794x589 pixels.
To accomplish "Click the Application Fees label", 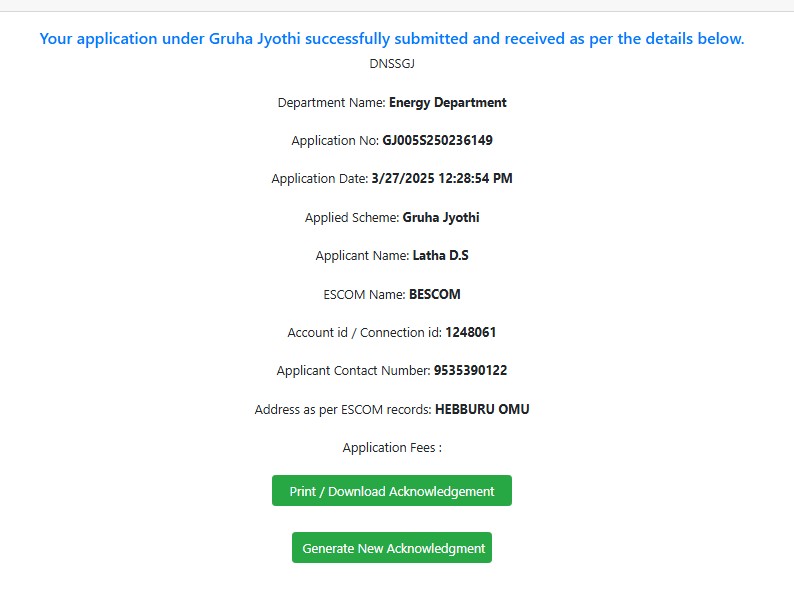I will (x=392, y=448).
